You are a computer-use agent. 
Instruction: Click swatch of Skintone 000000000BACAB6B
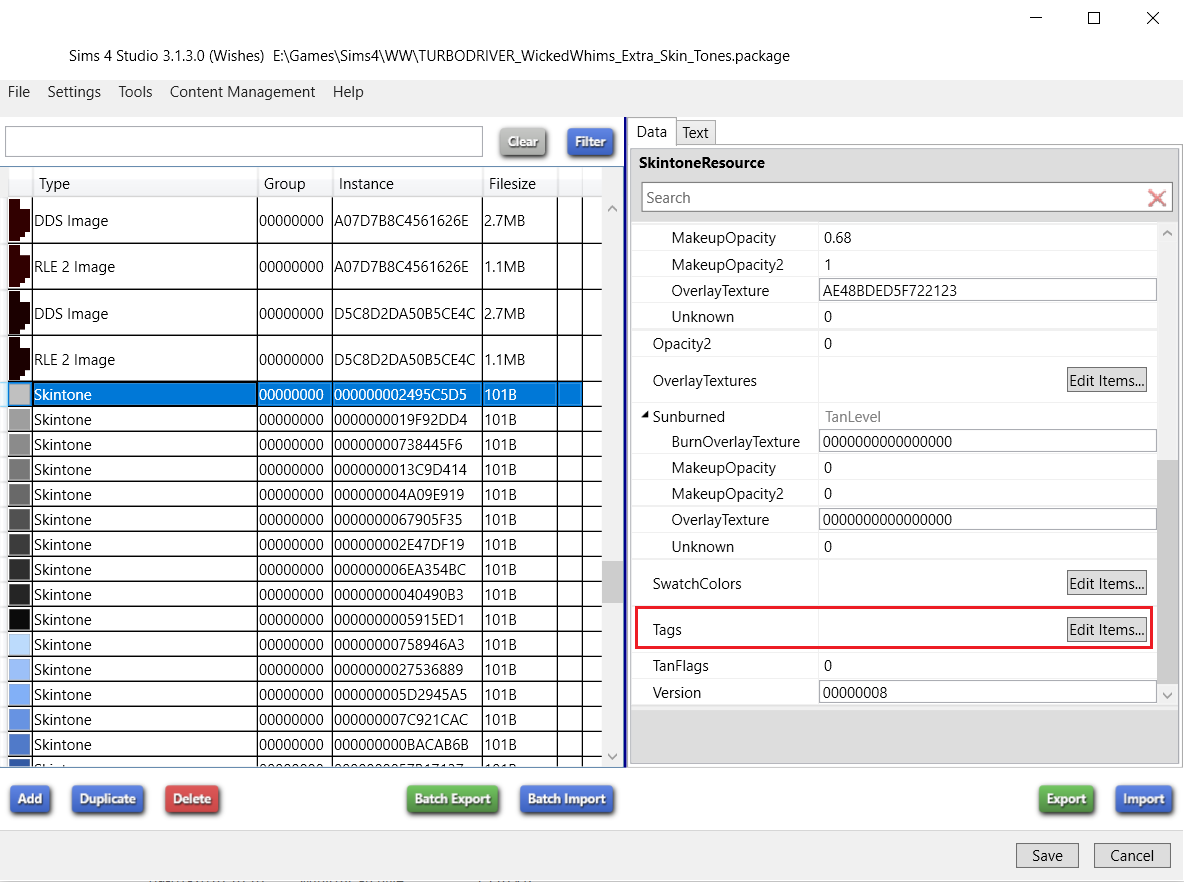pos(20,745)
